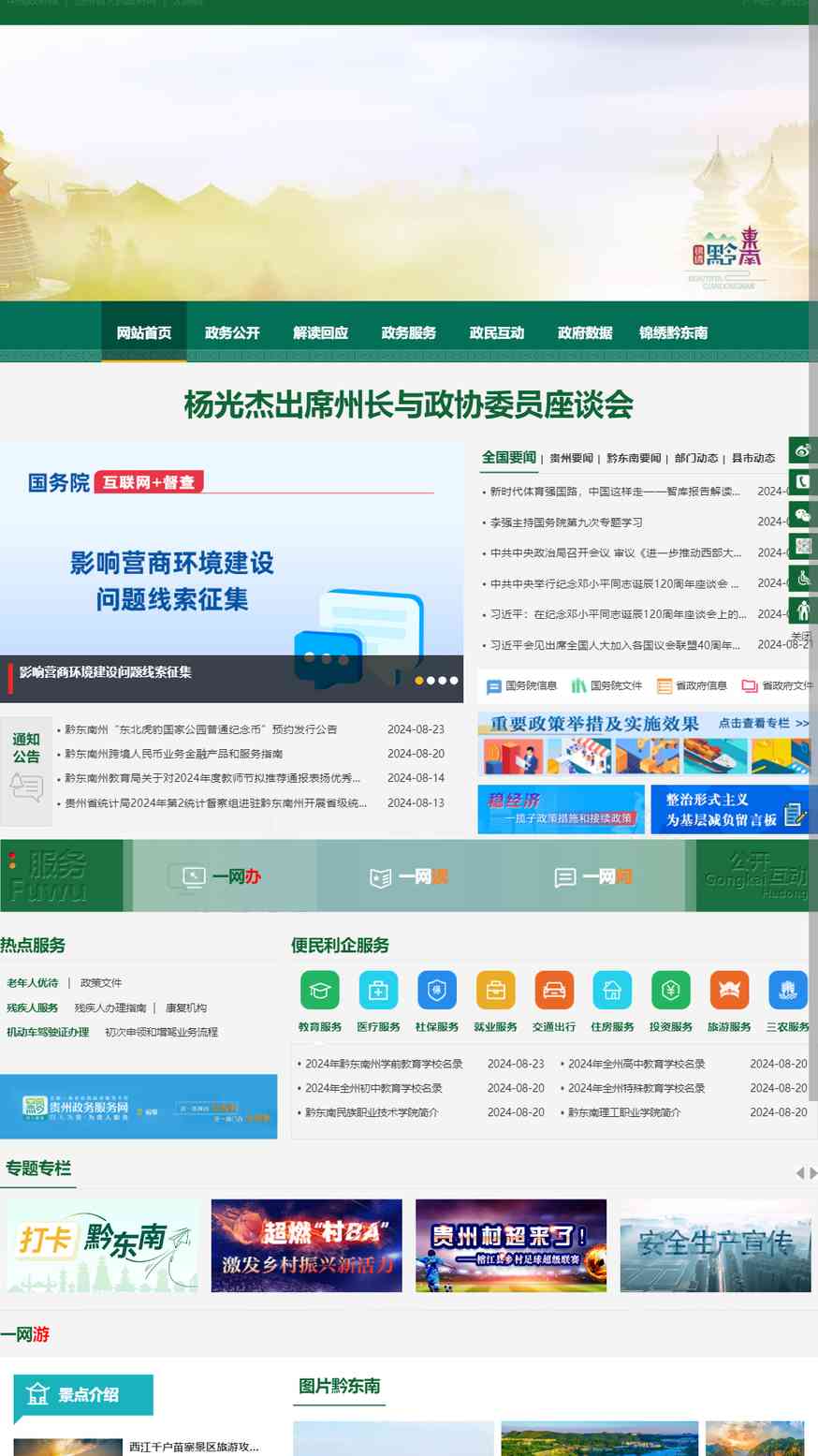Switch to the 贵州要闻 news tab
The width and height of the screenshot is (818, 1456).
572,458
